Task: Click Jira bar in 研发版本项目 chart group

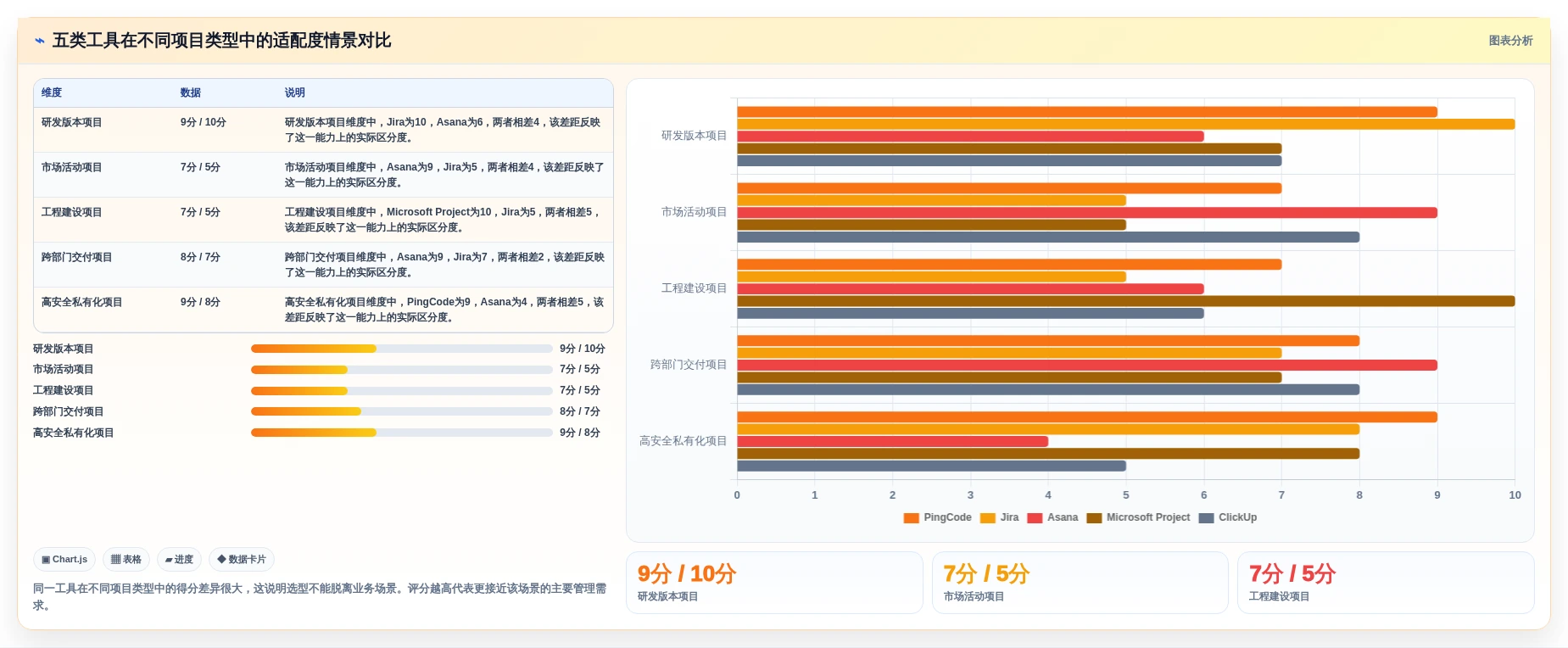Action: click(x=1125, y=124)
